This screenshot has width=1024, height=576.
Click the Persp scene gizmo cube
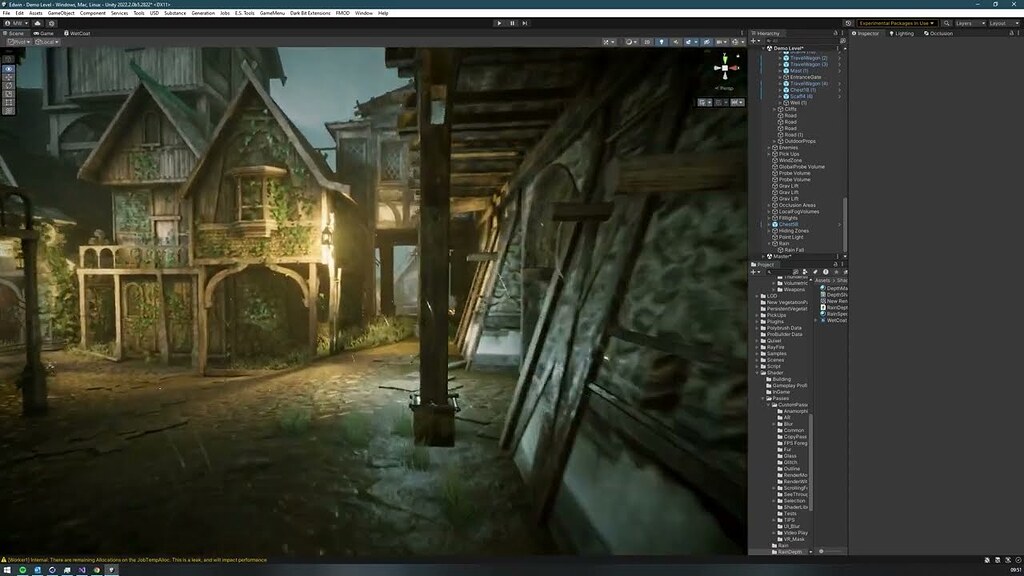coord(724,68)
